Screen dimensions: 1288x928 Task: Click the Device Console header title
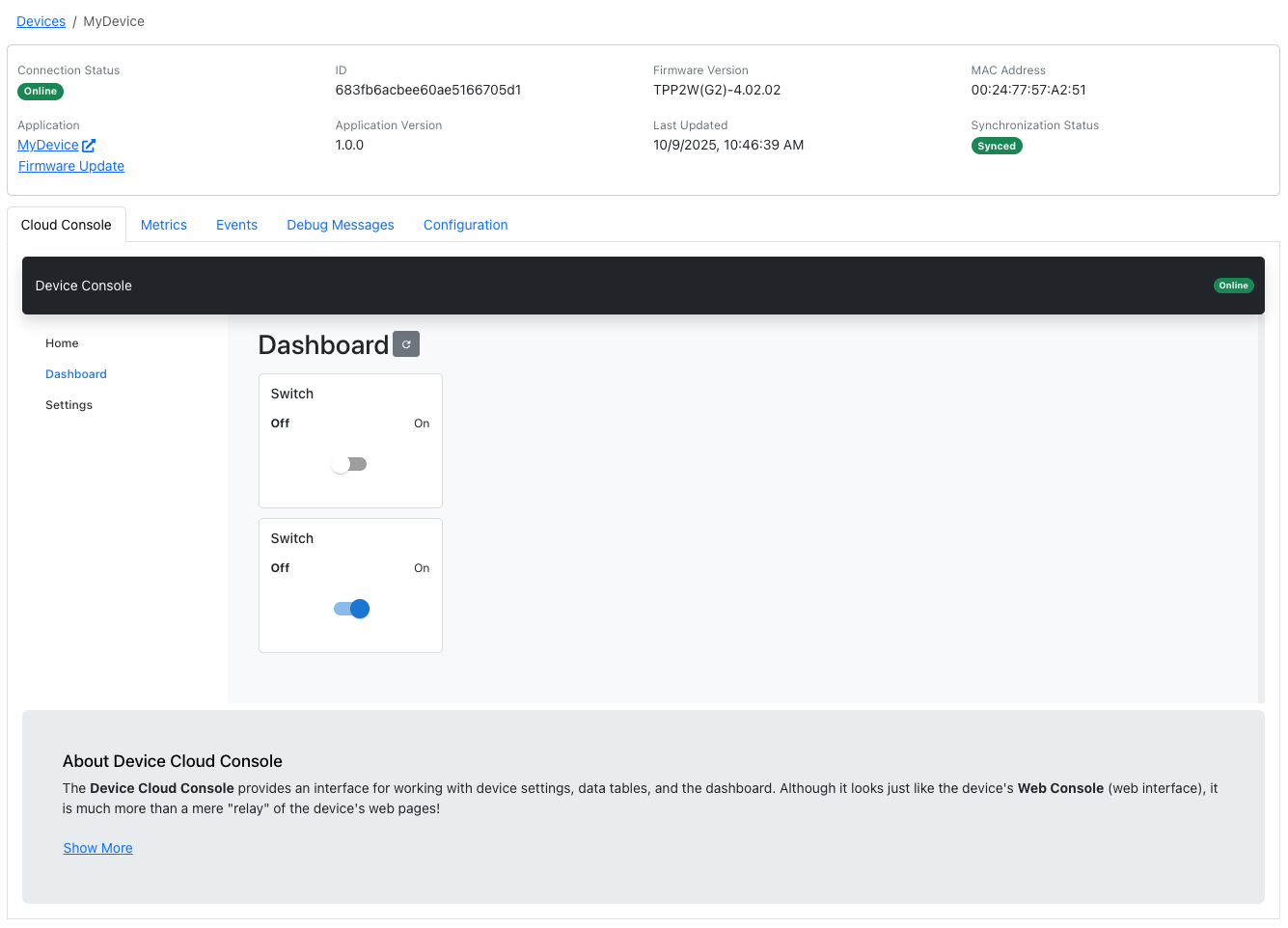84,286
